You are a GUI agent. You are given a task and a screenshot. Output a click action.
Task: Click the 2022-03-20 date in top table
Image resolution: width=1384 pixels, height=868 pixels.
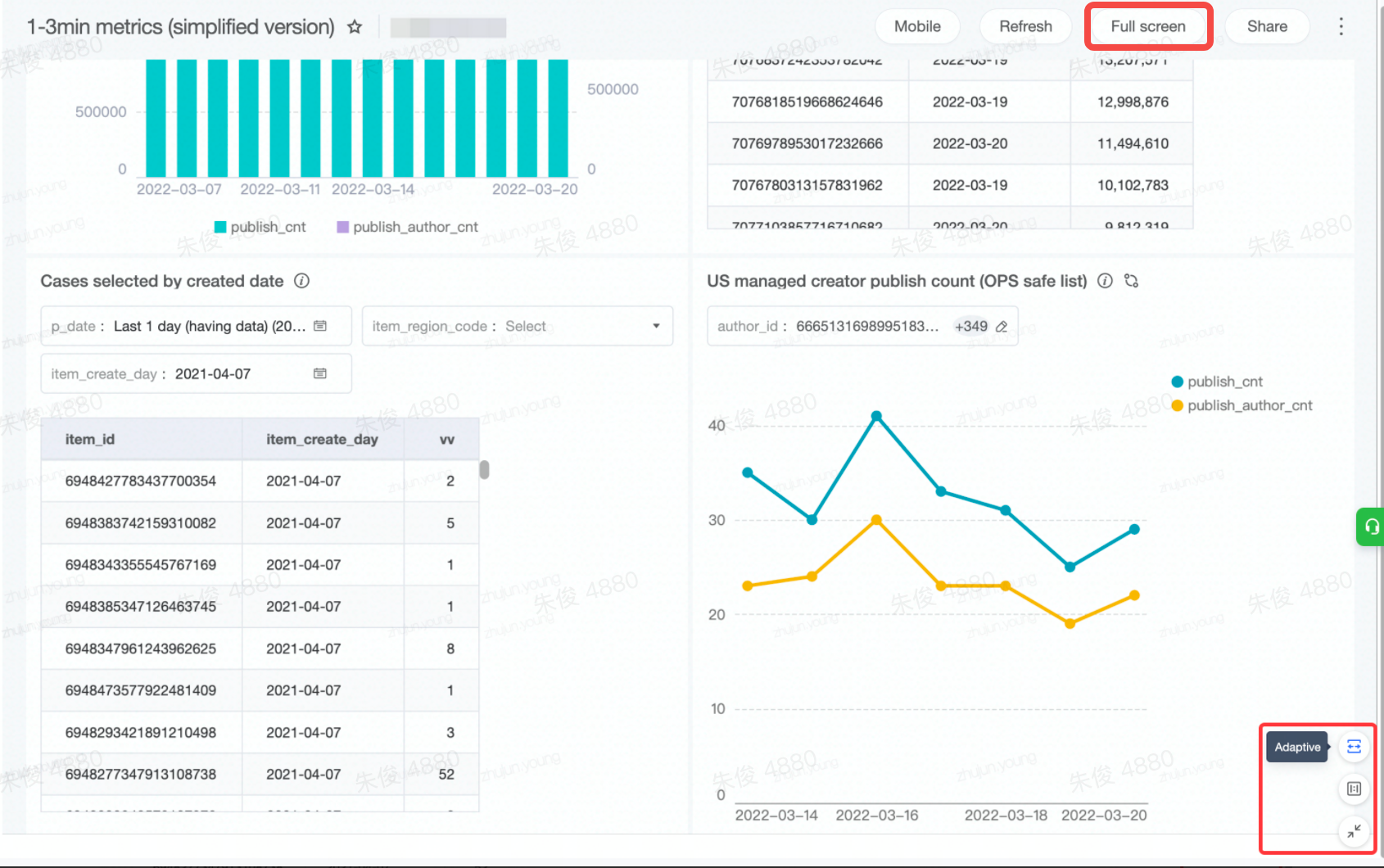click(x=970, y=144)
